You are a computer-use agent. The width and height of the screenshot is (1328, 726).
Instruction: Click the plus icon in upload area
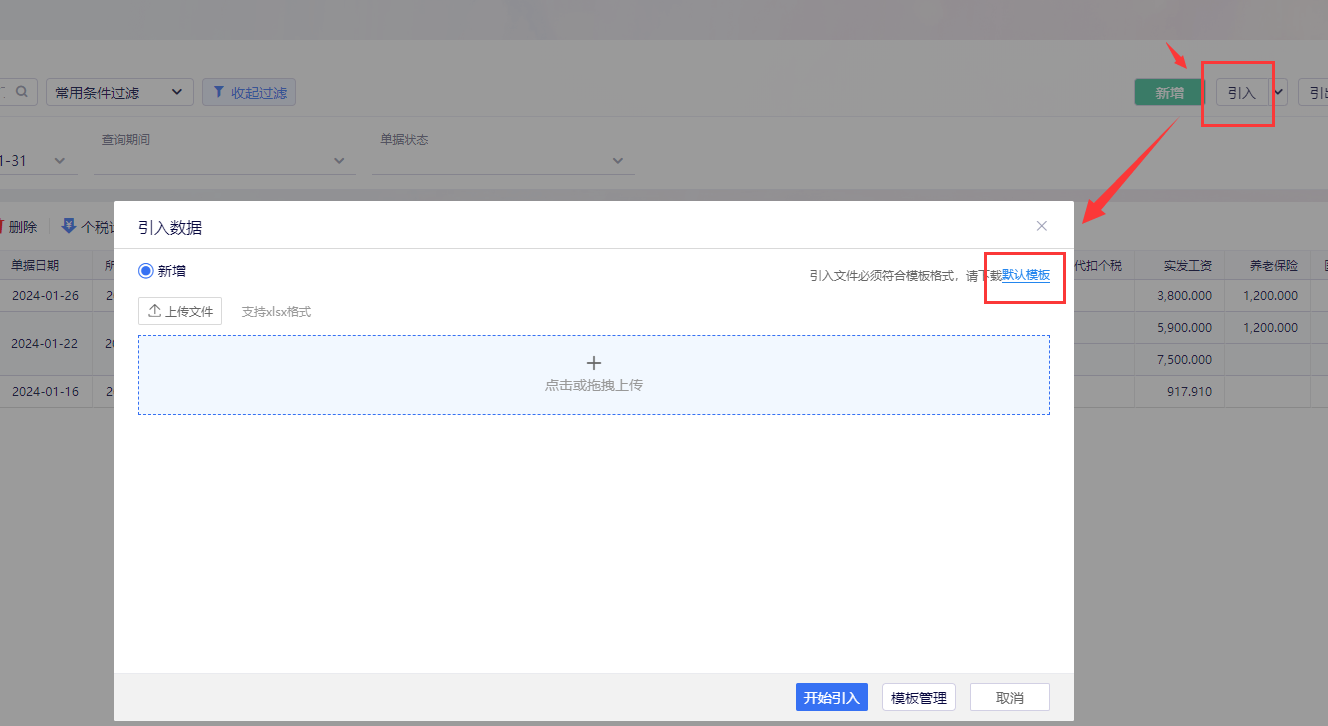pyautogui.click(x=593, y=363)
